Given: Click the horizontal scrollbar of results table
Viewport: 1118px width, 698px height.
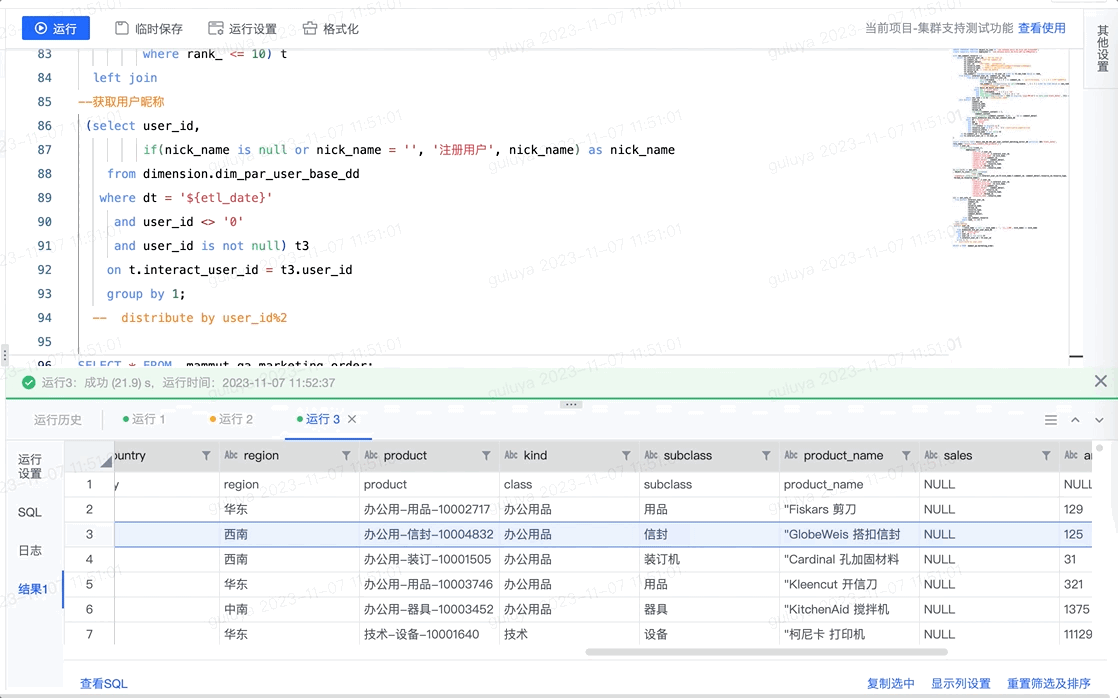Looking at the screenshot, I should 766,652.
